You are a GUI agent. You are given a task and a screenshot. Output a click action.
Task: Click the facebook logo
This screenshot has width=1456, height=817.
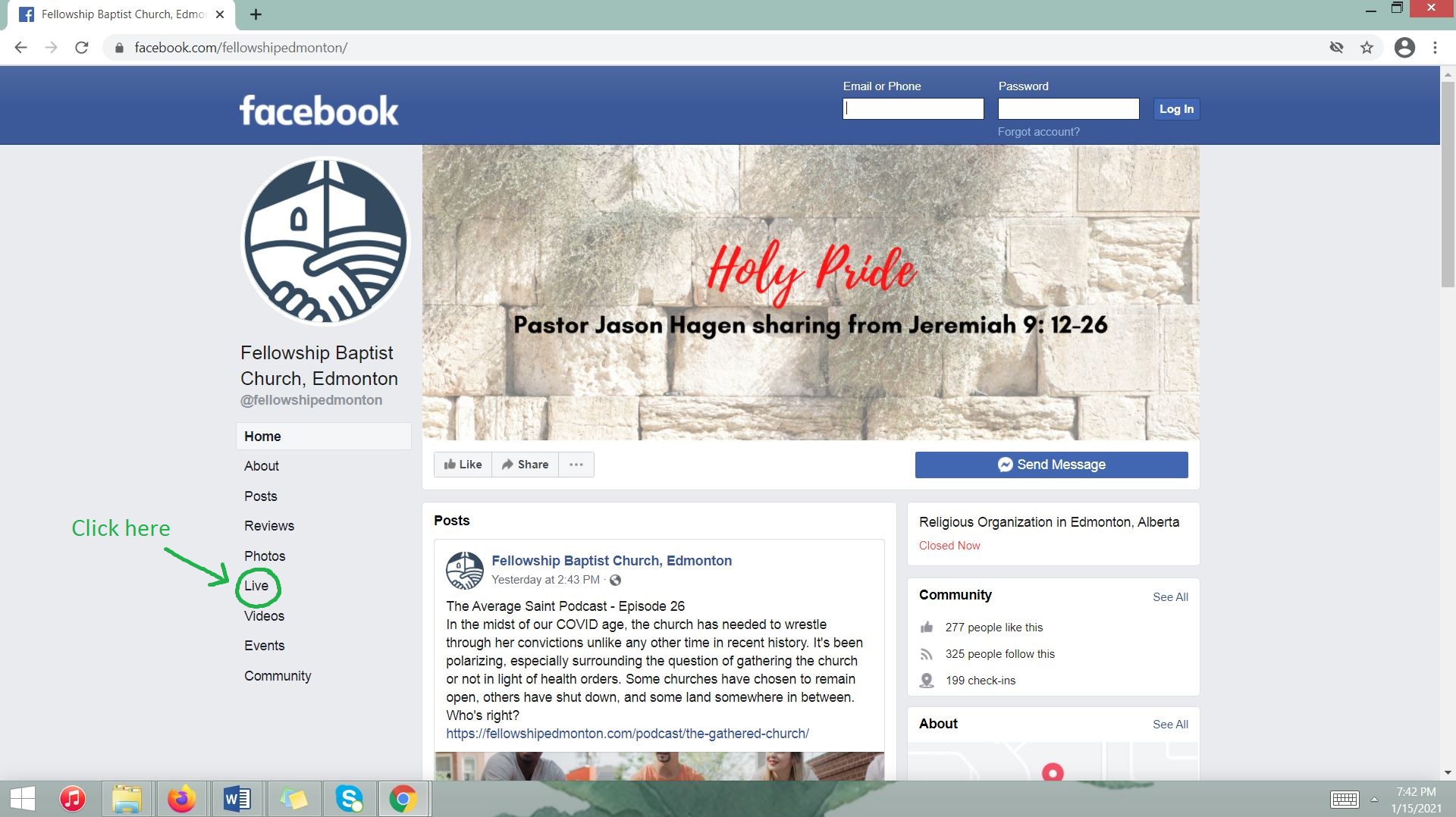318,111
